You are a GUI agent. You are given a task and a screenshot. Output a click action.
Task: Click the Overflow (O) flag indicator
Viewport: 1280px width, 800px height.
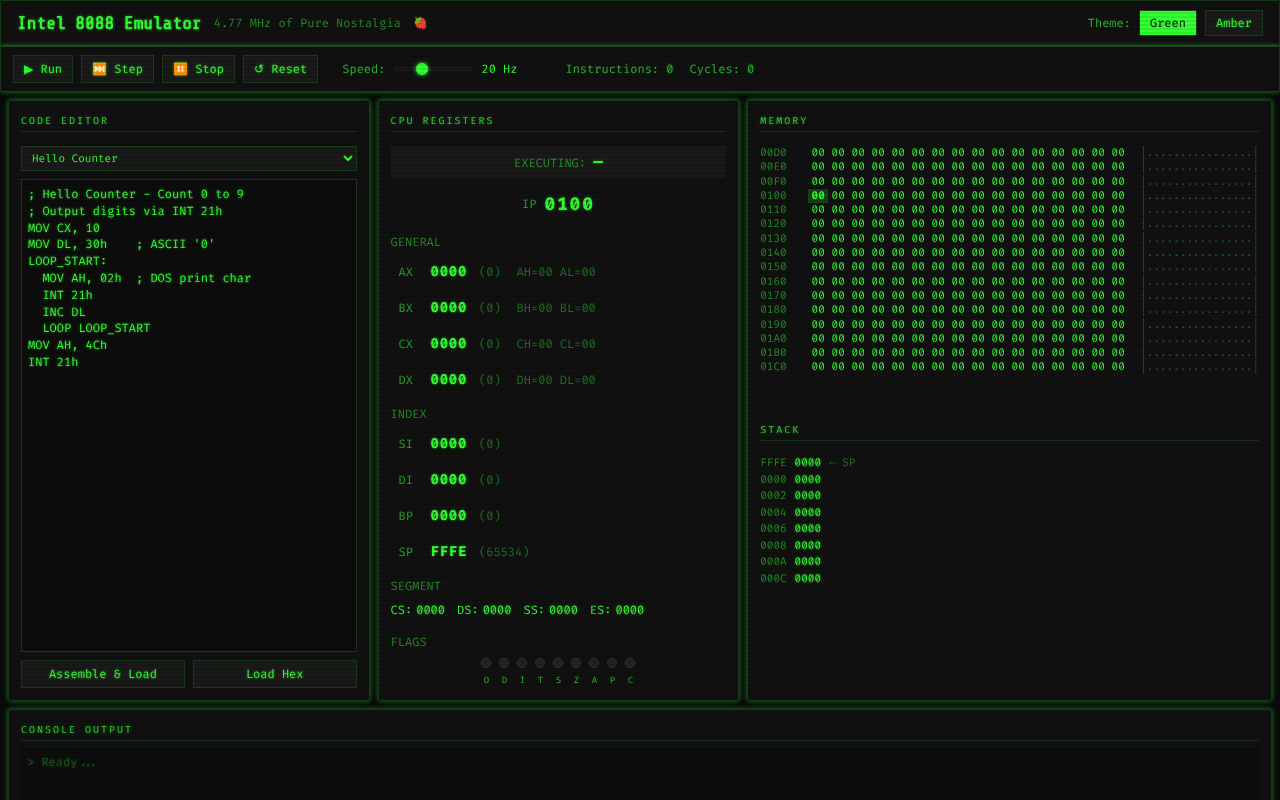[x=486, y=663]
